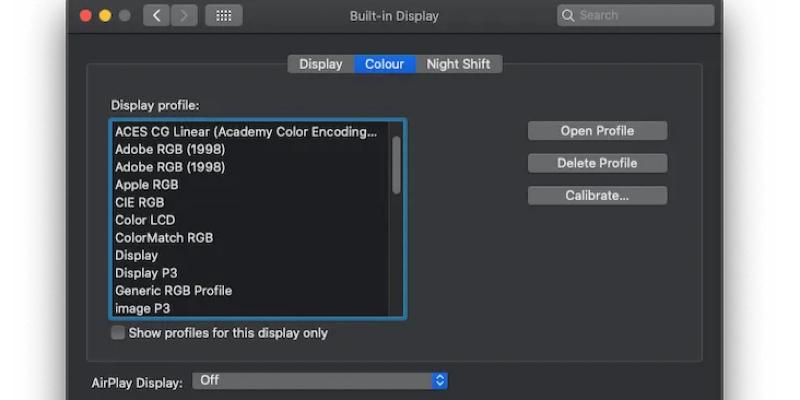
Task: Switch to the Night Shift tab
Action: click(458, 64)
